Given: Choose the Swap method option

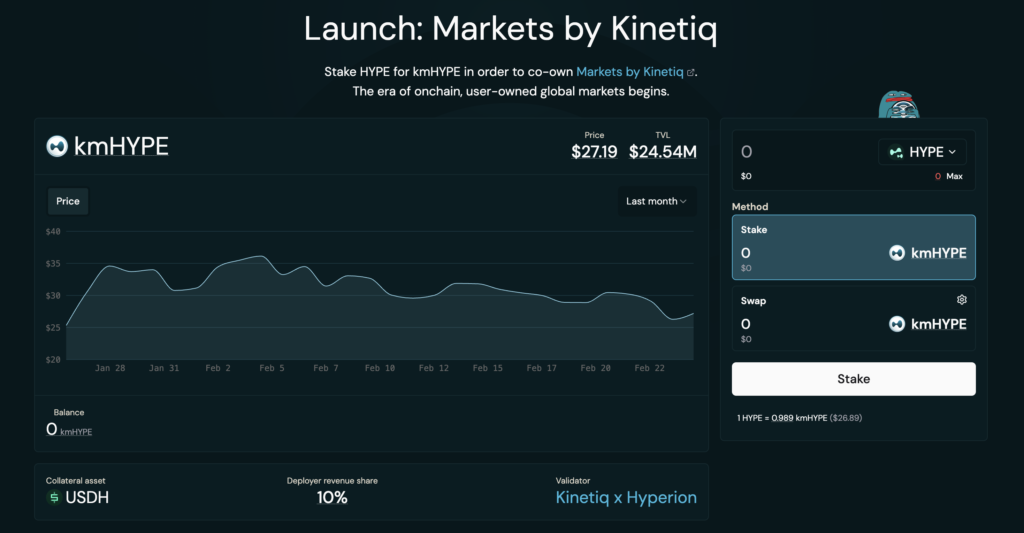Looking at the screenshot, I should click(x=853, y=318).
